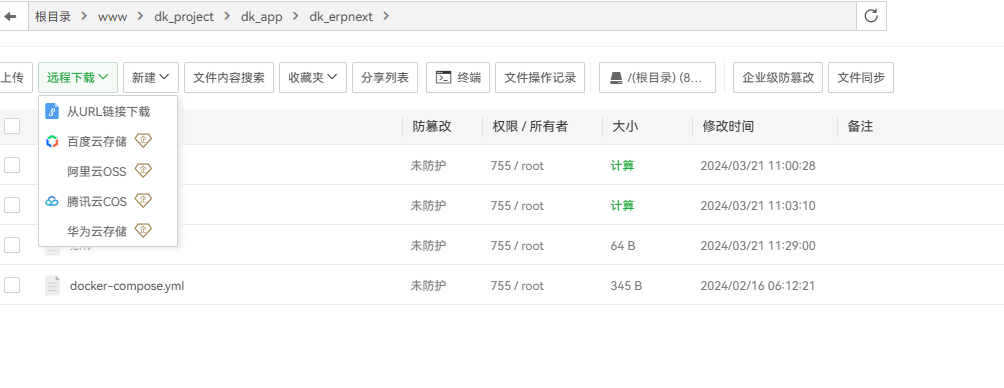1004x388 pixels.
Task: Click dk_erpnext in the breadcrumb path
Action: pos(341,17)
